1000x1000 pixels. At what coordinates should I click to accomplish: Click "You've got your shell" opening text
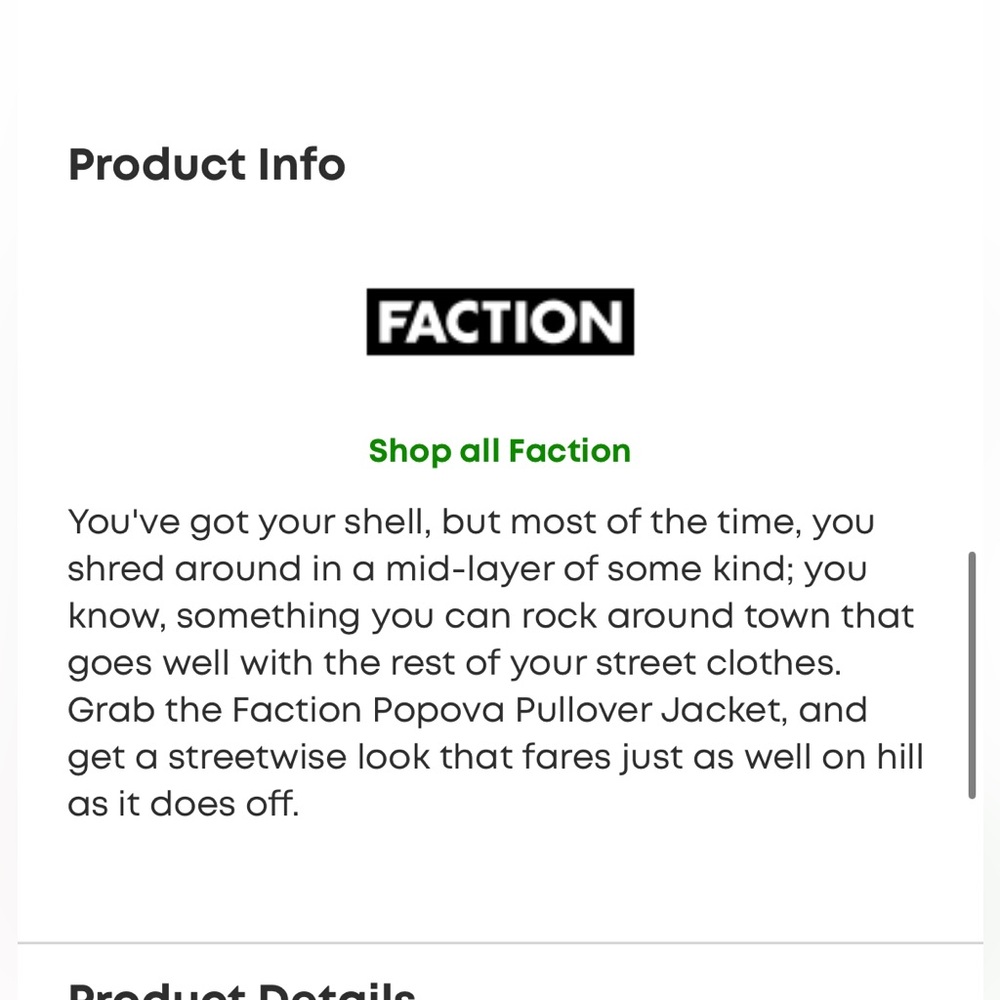pyautogui.click(x=248, y=522)
